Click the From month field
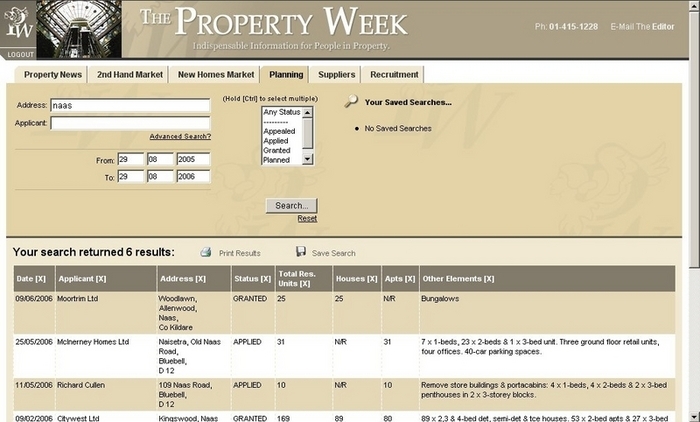The width and height of the screenshot is (700, 422). pos(160,159)
